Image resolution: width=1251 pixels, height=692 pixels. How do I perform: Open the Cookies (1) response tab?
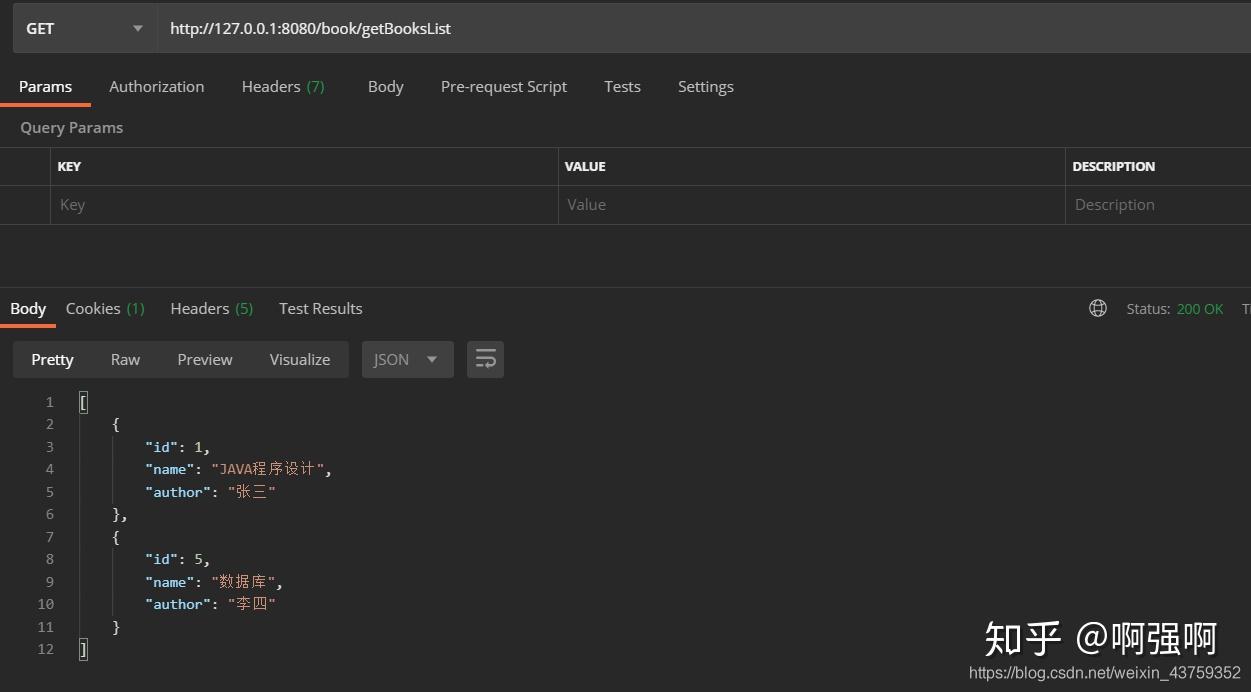tap(104, 308)
